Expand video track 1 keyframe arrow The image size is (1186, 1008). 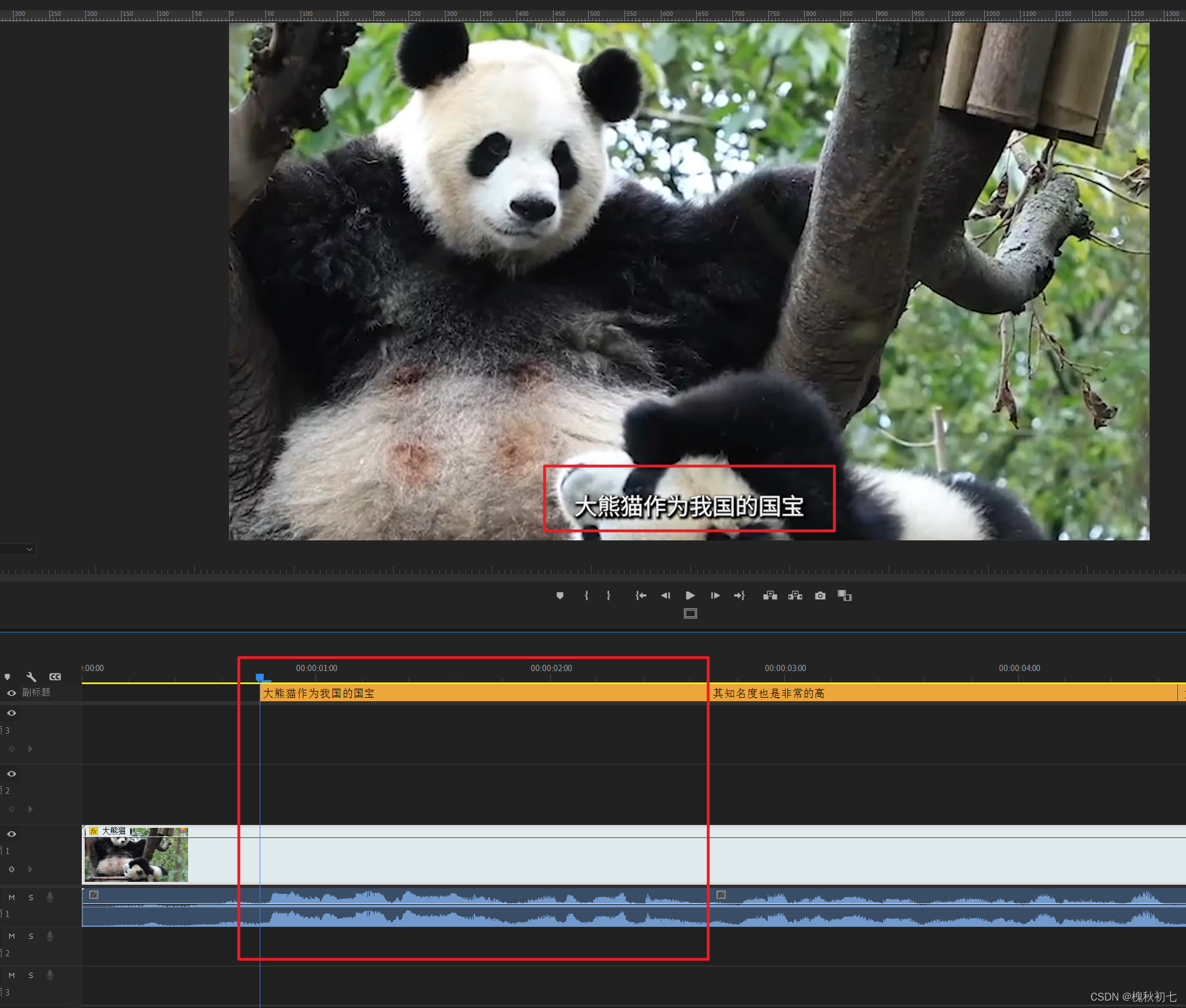(x=30, y=869)
